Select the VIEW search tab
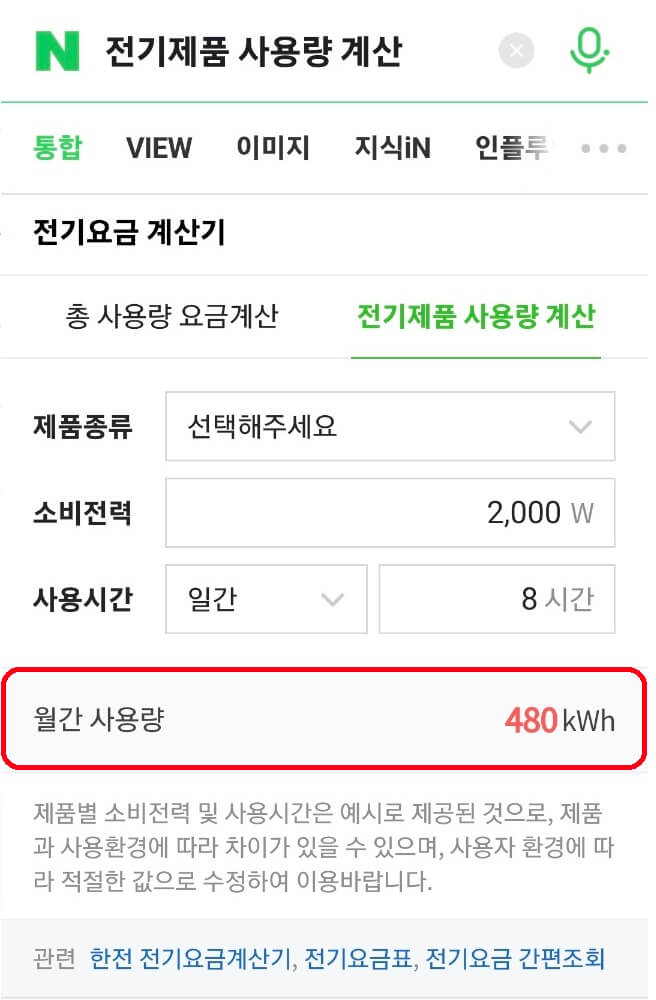Image resolution: width=656 pixels, height=1000 pixels. click(x=158, y=148)
